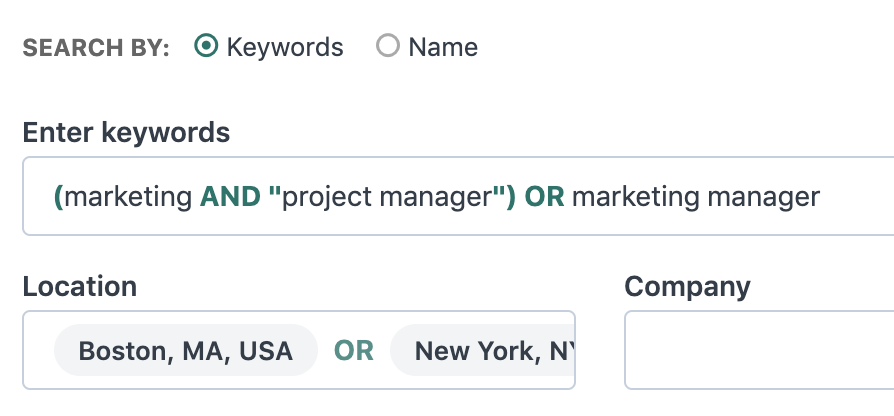This screenshot has width=894, height=416.
Task: Click the AND operator in the keyword query
Action: [x=230, y=197]
